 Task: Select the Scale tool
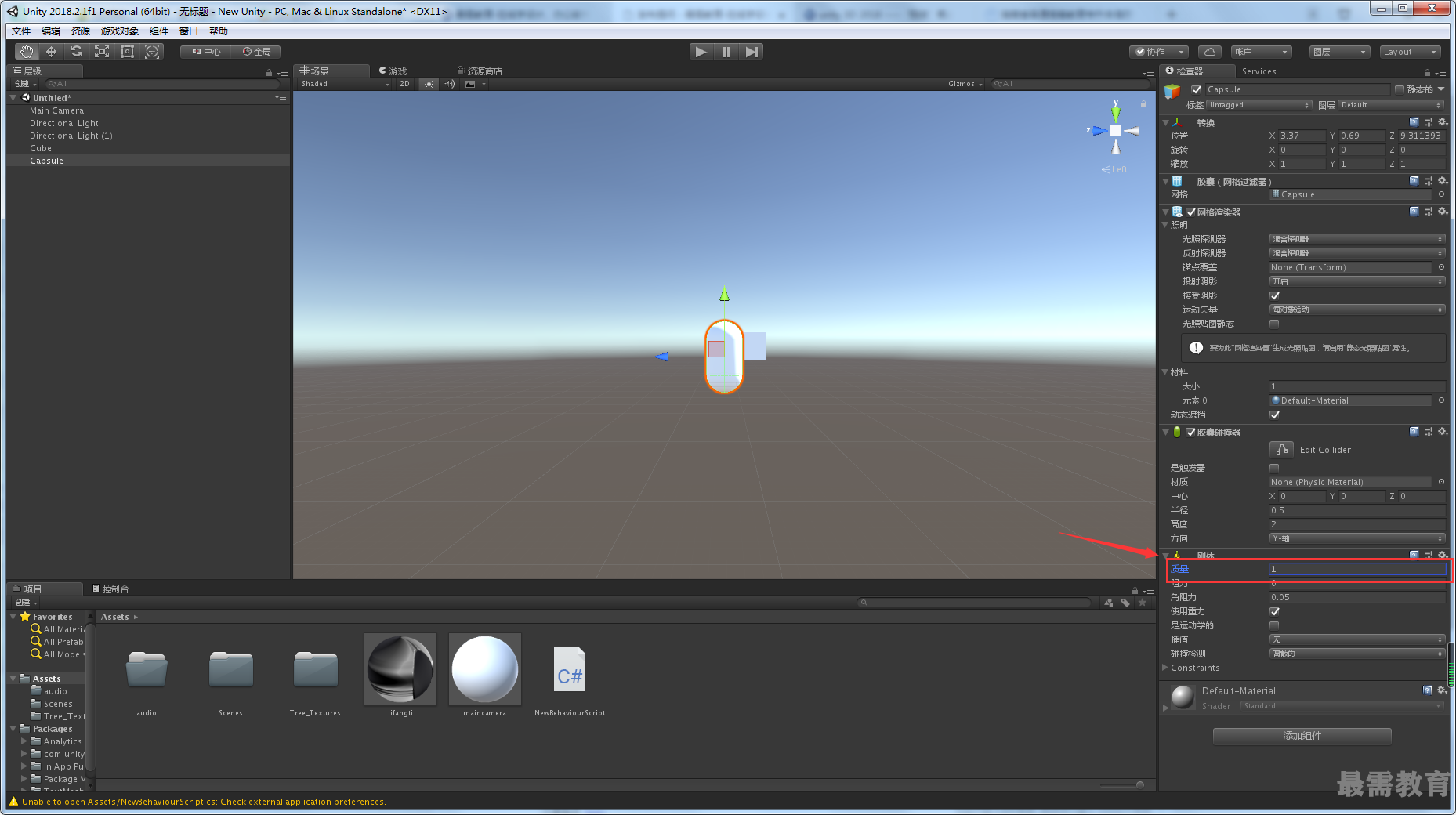(102, 52)
